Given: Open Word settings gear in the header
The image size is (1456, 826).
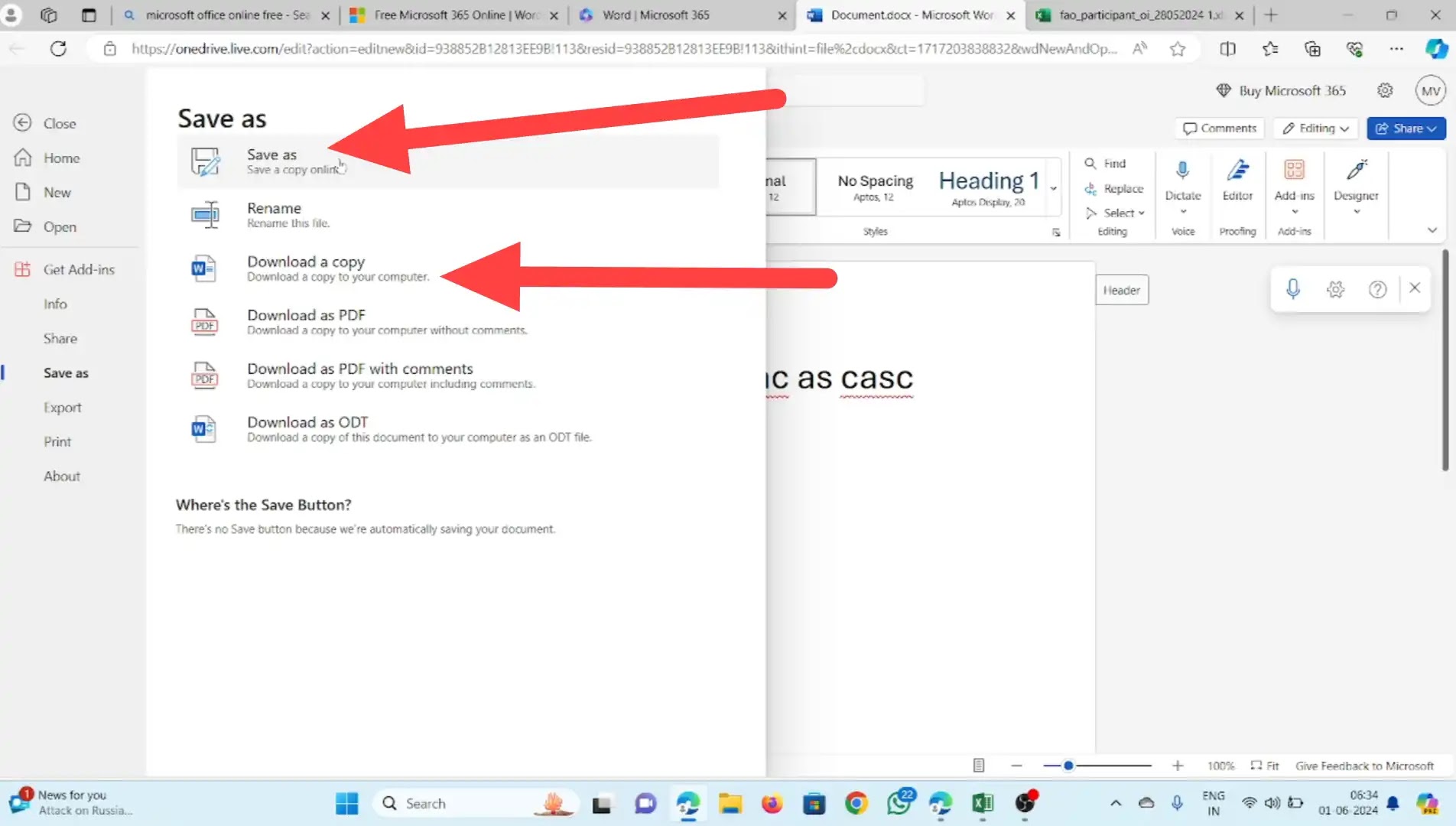Looking at the screenshot, I should coord(1385,90).
